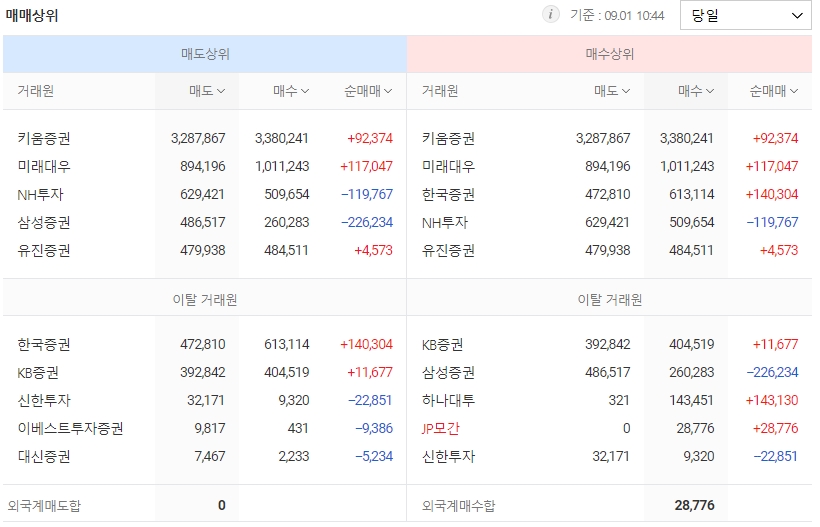Select 유진증권 row in 매도상위 list

coord(205,250)
